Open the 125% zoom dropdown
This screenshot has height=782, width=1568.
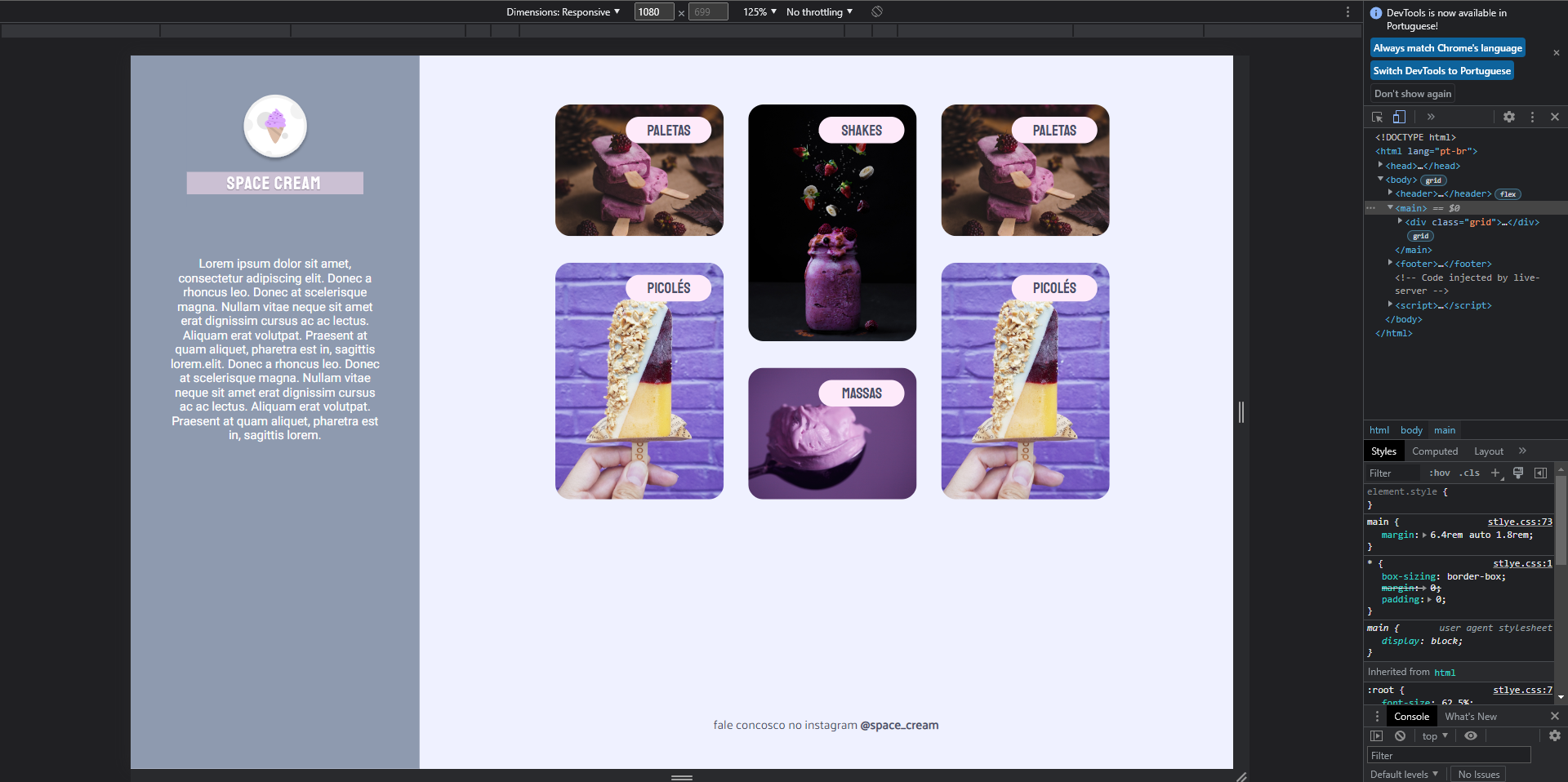[x=759, y=11]
